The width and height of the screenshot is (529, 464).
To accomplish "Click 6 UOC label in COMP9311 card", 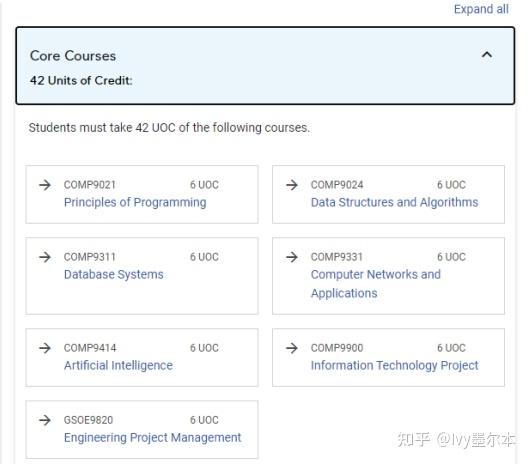I will pos(204,257).
